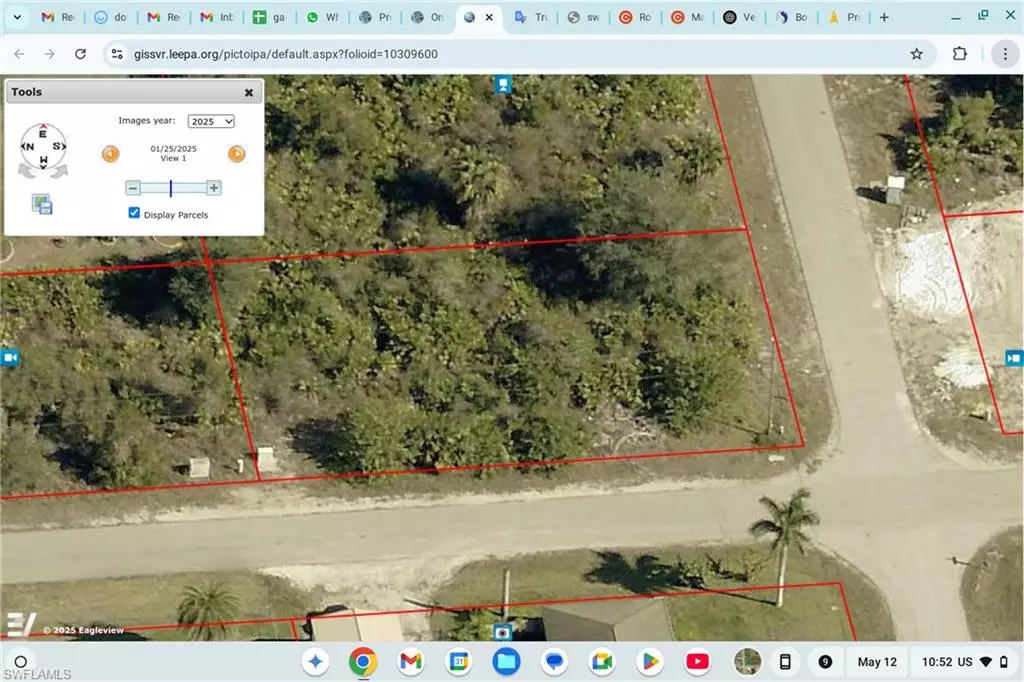Open Chrome's three-dot menu

click(1005, 54)
